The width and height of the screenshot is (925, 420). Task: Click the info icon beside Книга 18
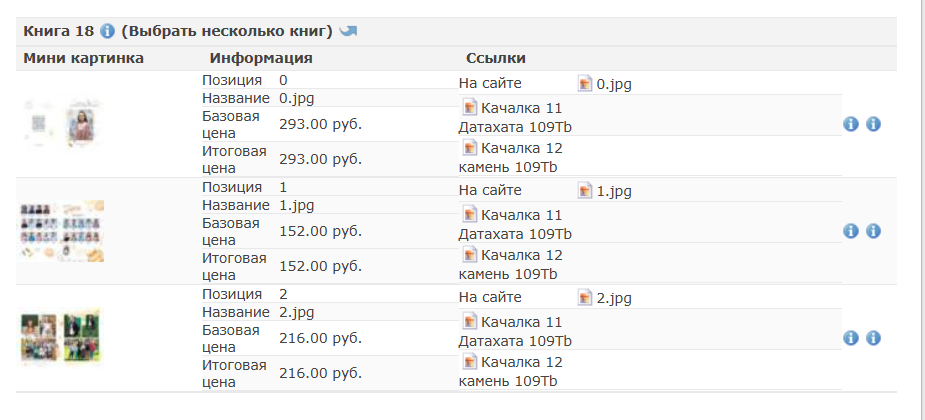coord(107,31)
